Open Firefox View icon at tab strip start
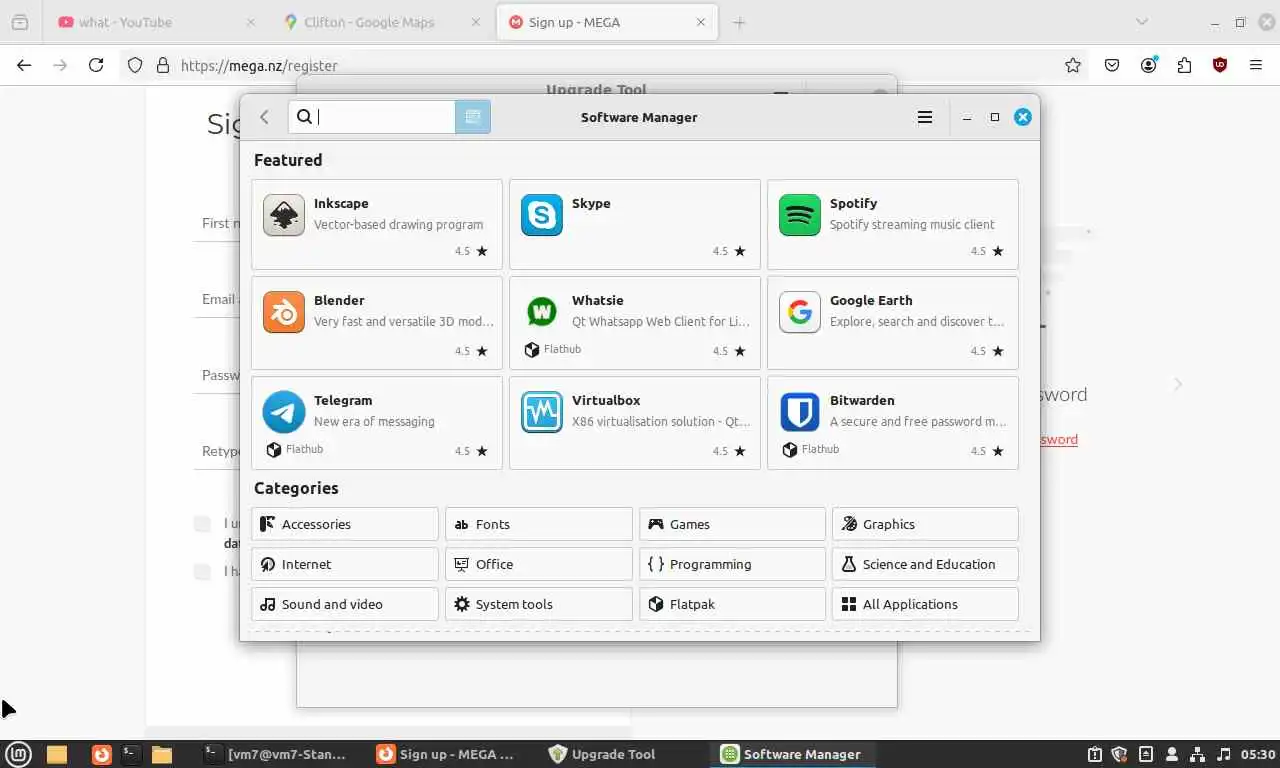The image size is (1280, 768). coord(20,22)
